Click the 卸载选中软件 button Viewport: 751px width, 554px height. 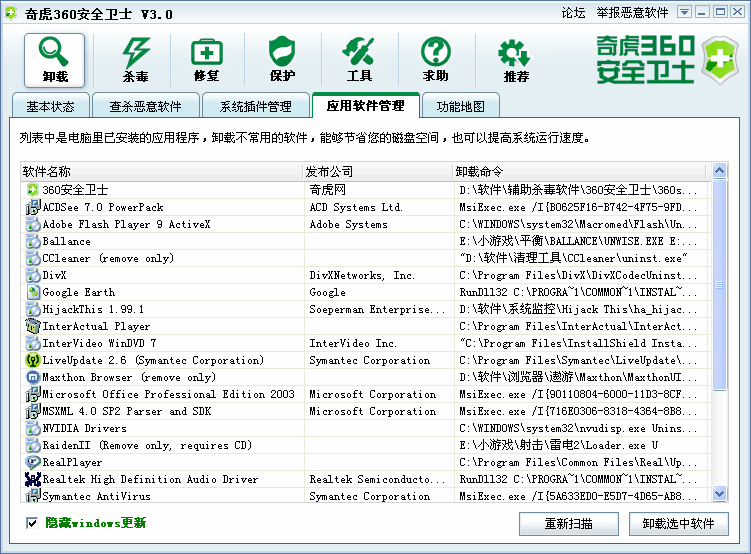[x=679, y=524]
